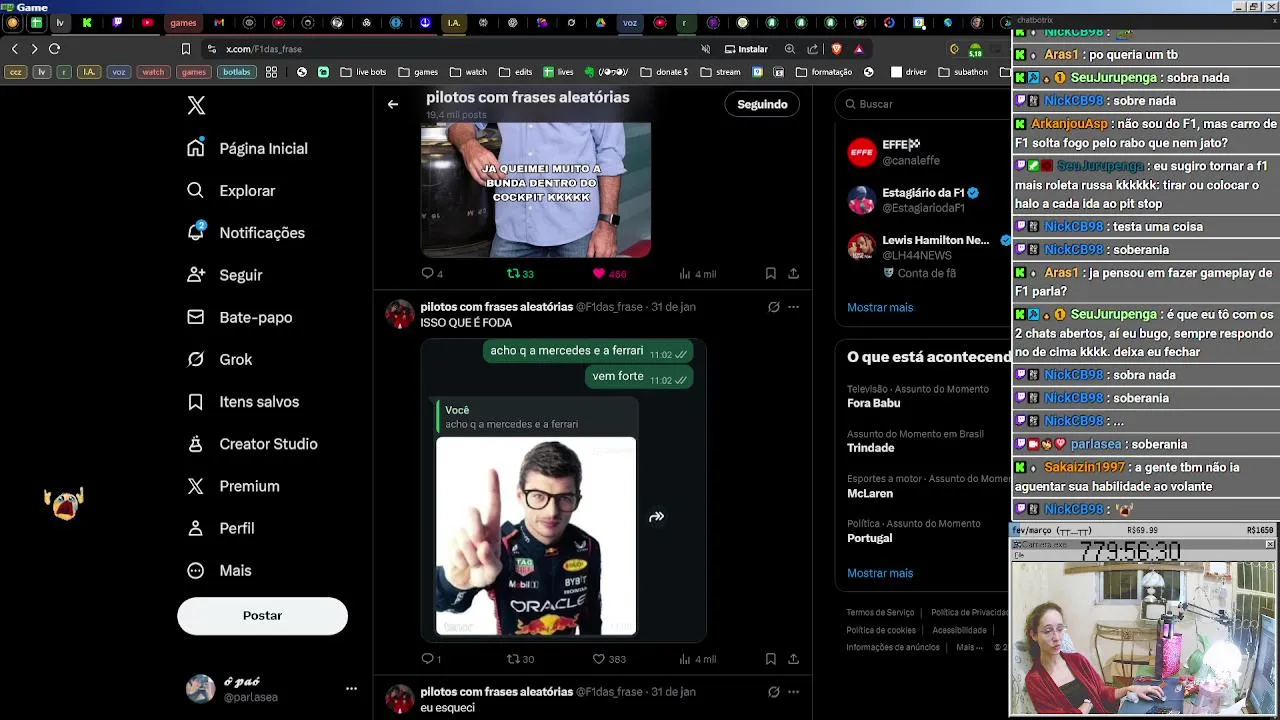
Task: Open more options on 'ISSO QUE É FODA' post
Action: point(793,307)
